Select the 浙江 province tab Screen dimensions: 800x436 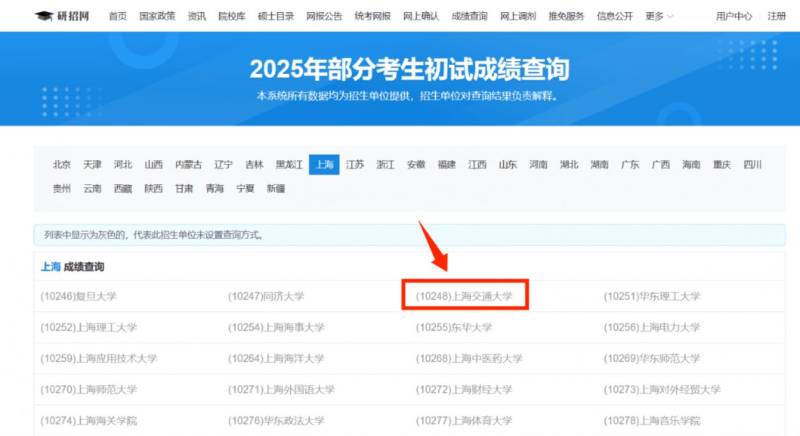[x=386, y=165]
